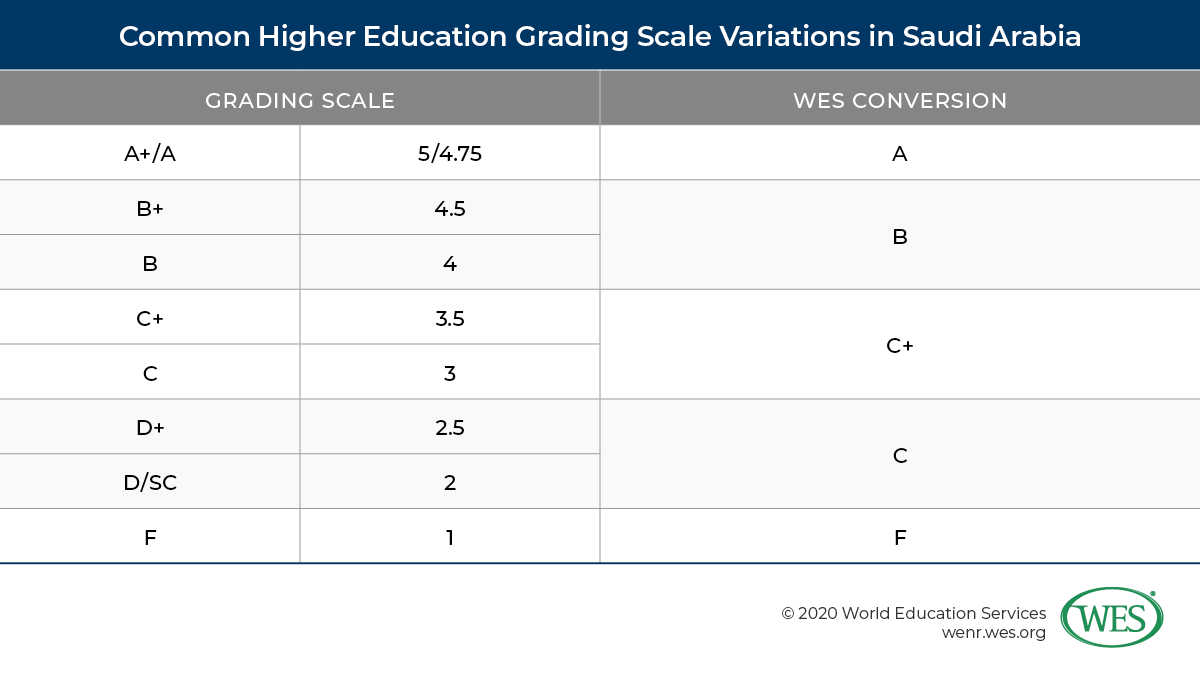This screenshot has width=1200, height=680.
Task: Click the 4.5 grade point cell
Action: 450,209
